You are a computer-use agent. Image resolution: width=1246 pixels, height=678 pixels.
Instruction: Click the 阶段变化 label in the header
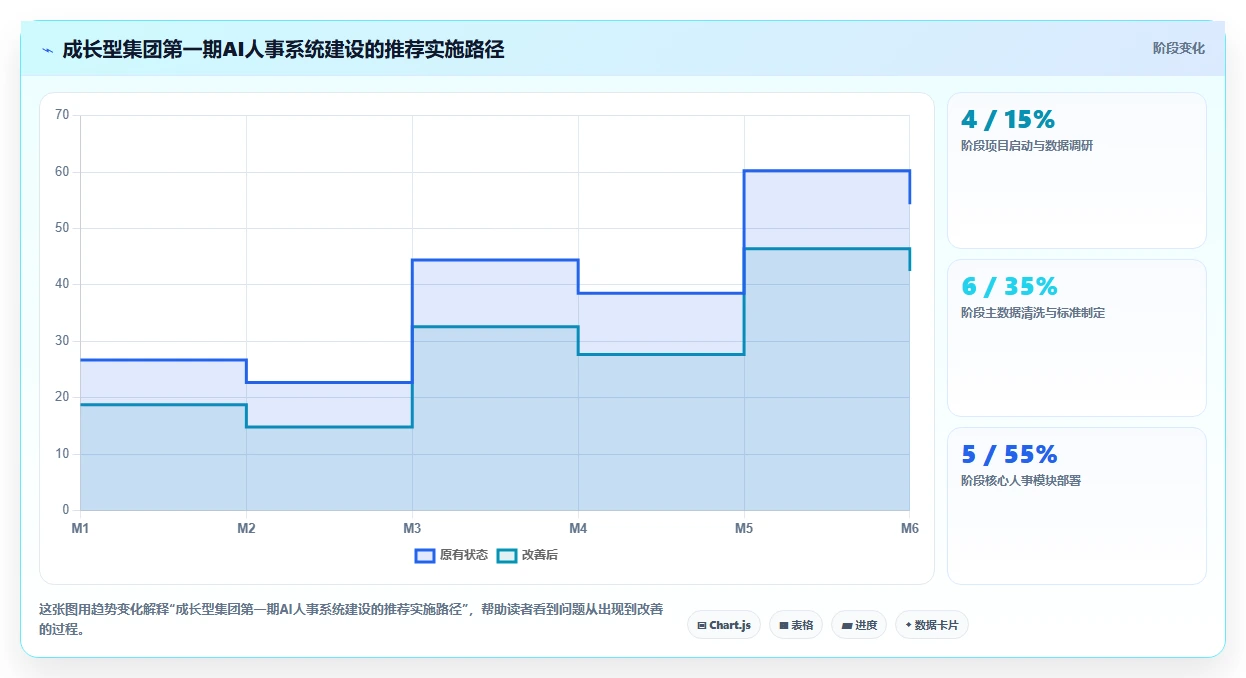[1179, 48]
